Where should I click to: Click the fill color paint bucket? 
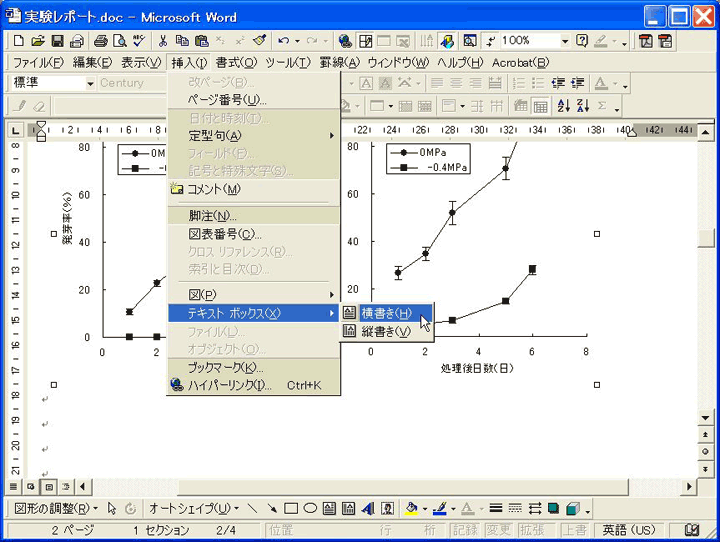click(412, 508)
